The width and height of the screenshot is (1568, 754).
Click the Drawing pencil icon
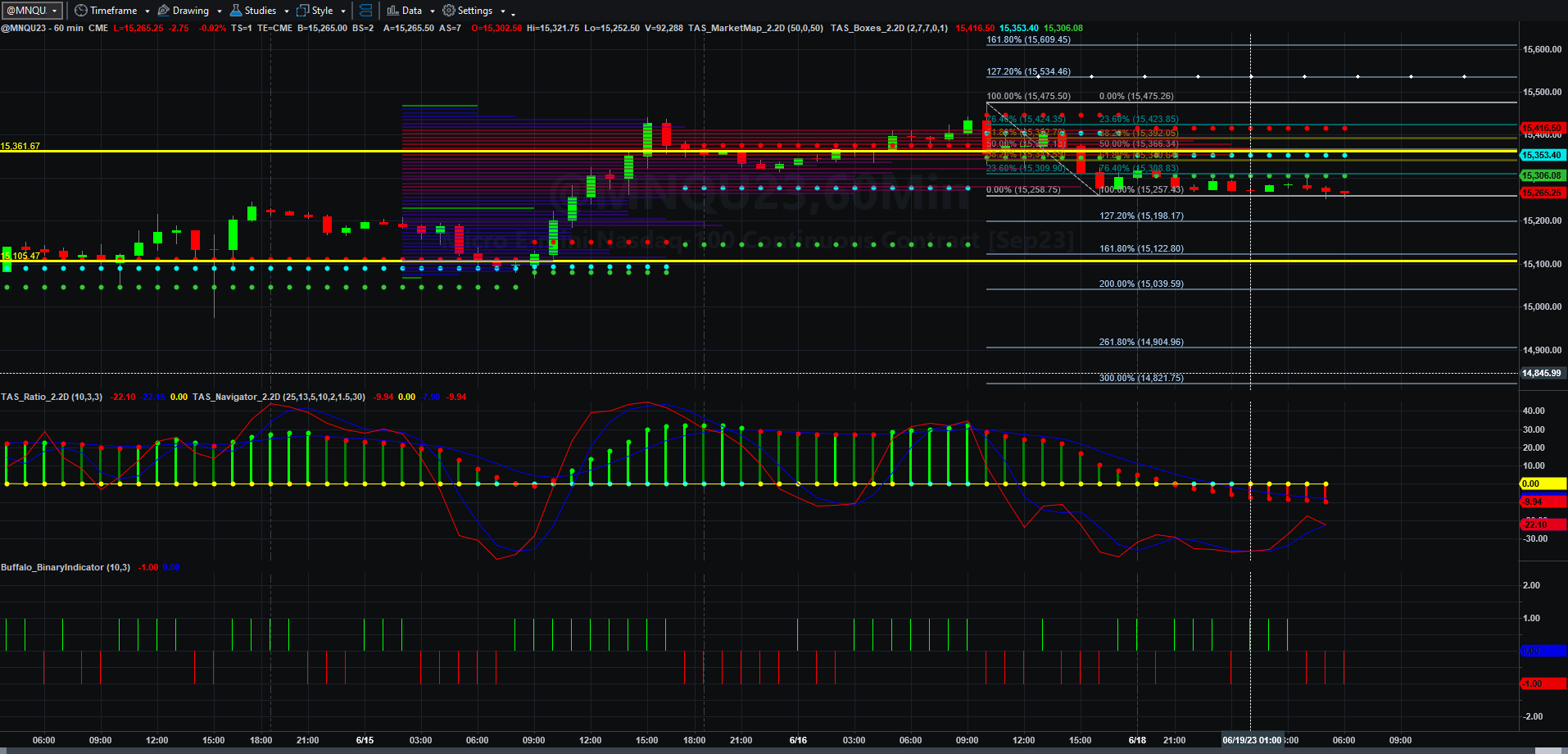point(164,11)
